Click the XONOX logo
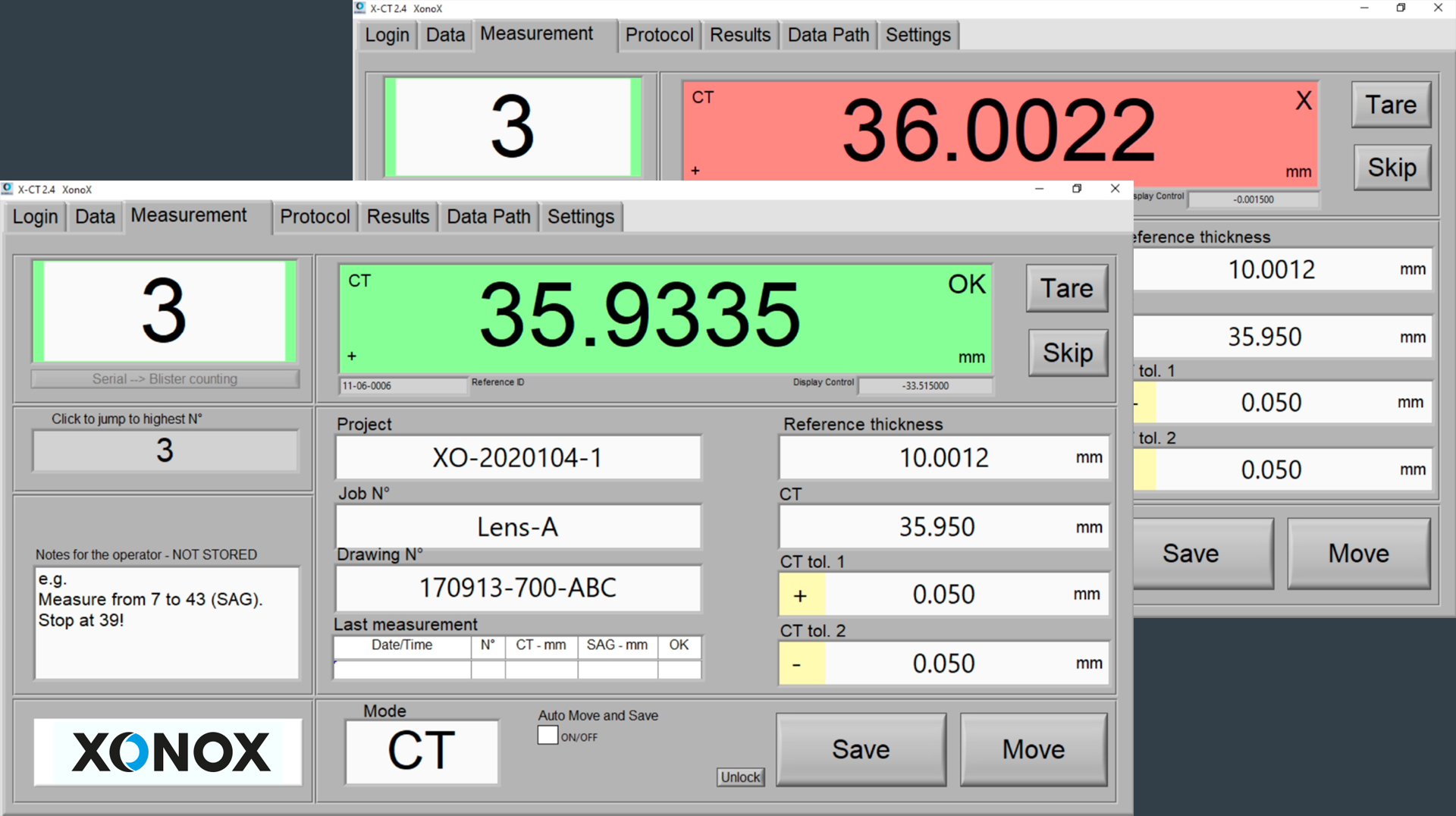This screenshot has width=1456, height=816. click(x=168, y=752)
